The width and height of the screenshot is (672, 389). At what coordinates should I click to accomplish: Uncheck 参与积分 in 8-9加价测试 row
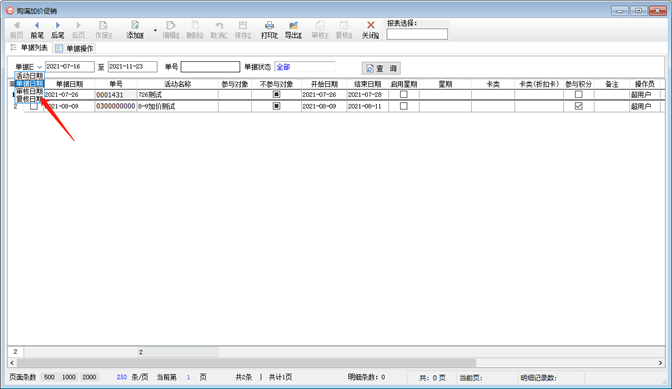point(579,106)
